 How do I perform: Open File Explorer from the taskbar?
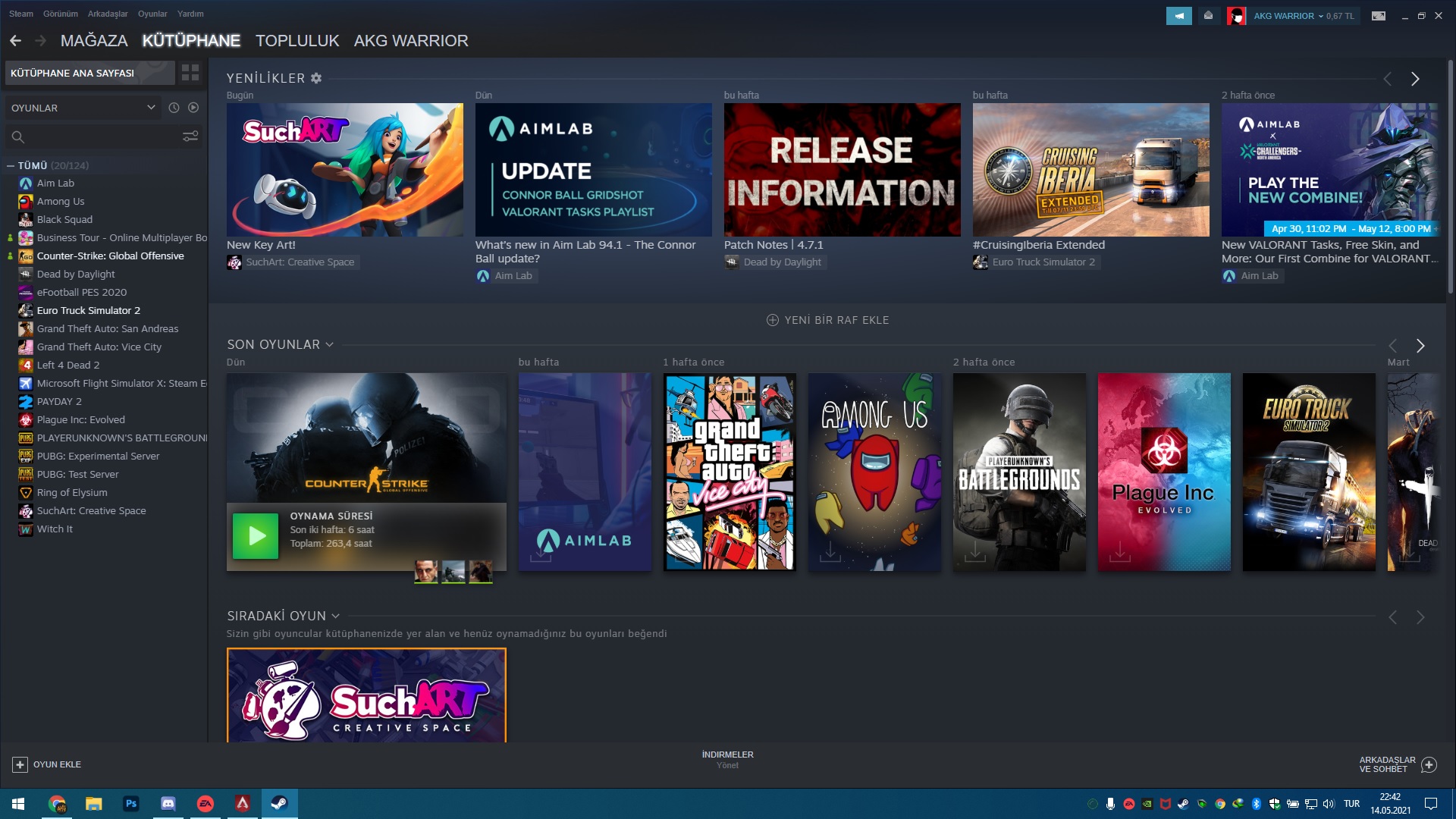tap(93, 804)
